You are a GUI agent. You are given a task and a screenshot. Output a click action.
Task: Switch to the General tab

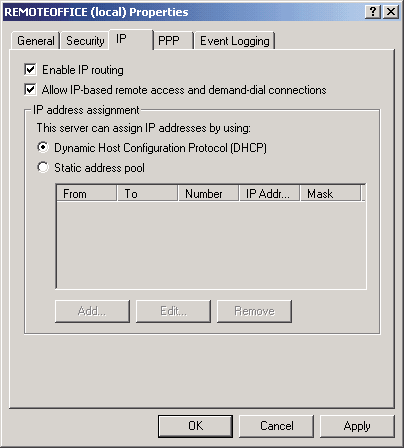click(x=36, y=41)
